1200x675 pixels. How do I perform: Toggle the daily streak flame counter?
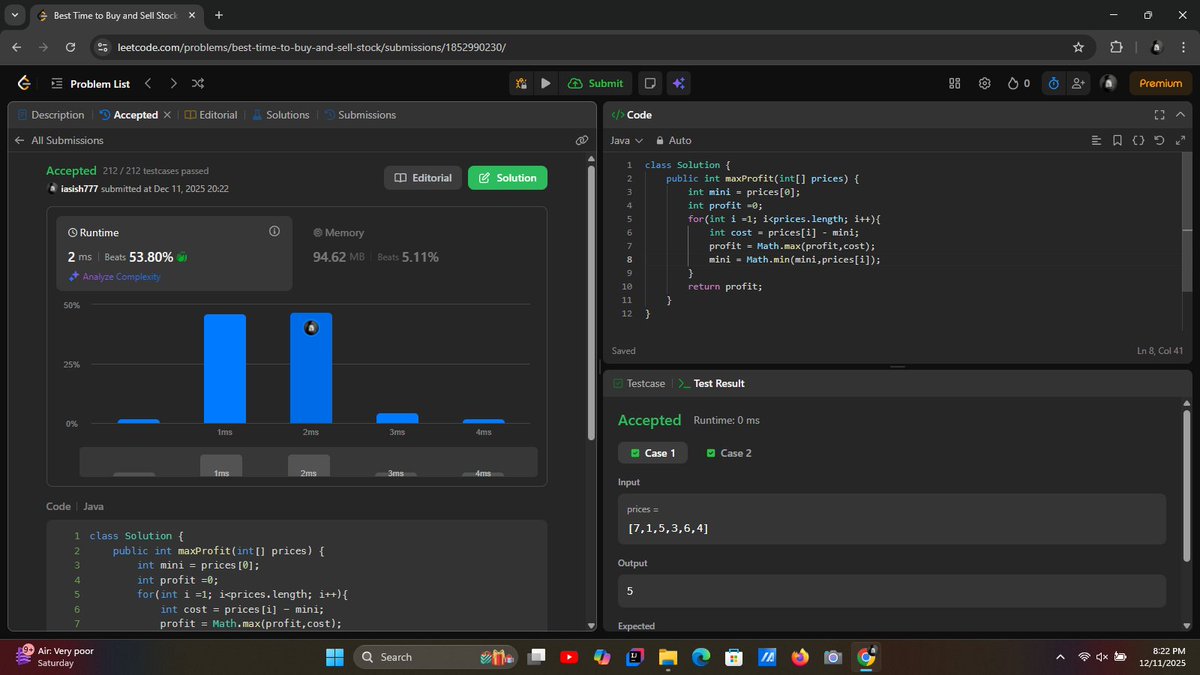1017,83
